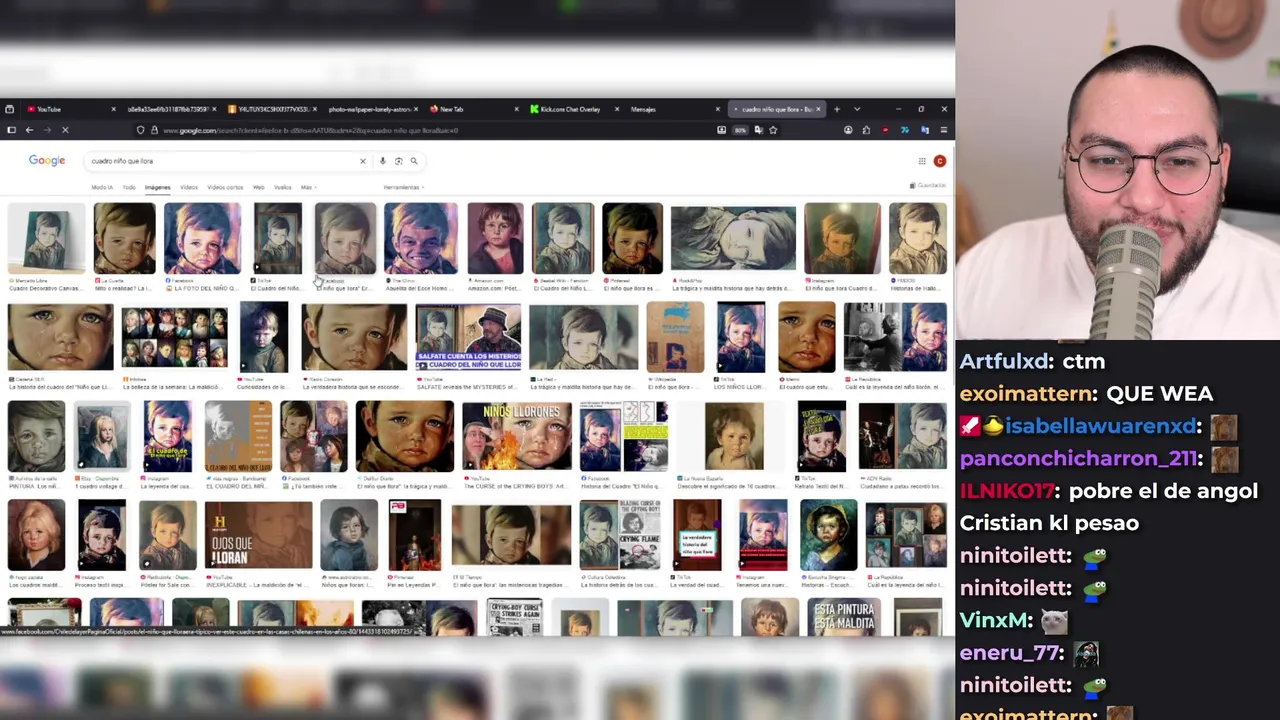The image size is (1280, 720).
Task: Open the Firefox hamburger application menu
Action: click(943, 130)
